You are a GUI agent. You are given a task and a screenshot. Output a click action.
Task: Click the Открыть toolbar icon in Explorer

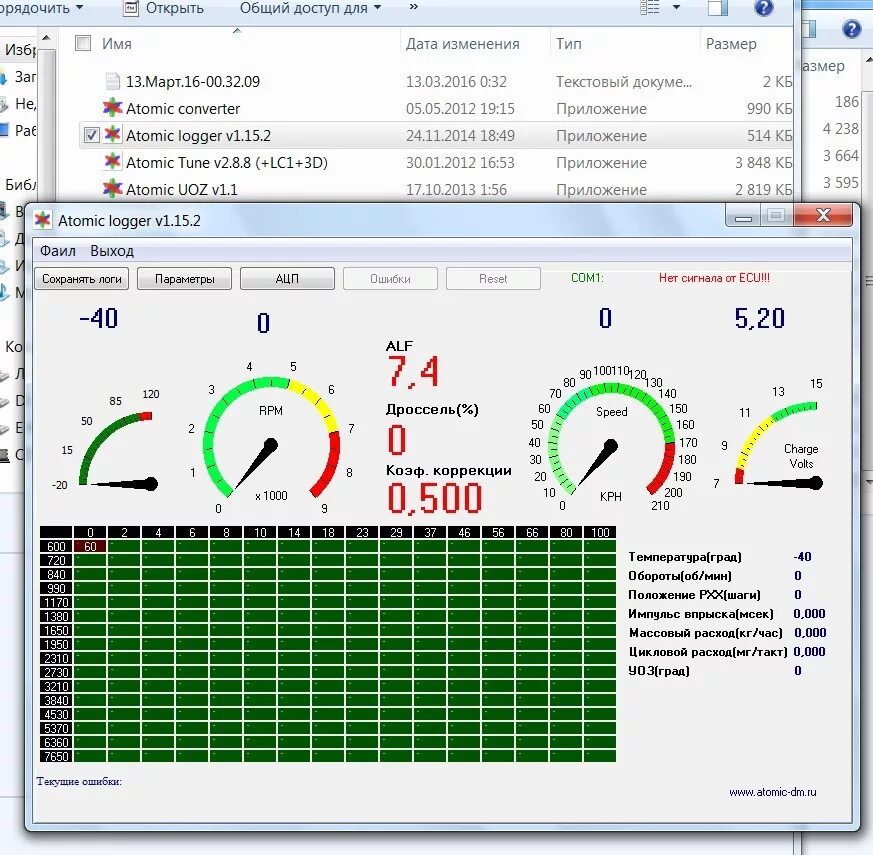click(131, 8)
